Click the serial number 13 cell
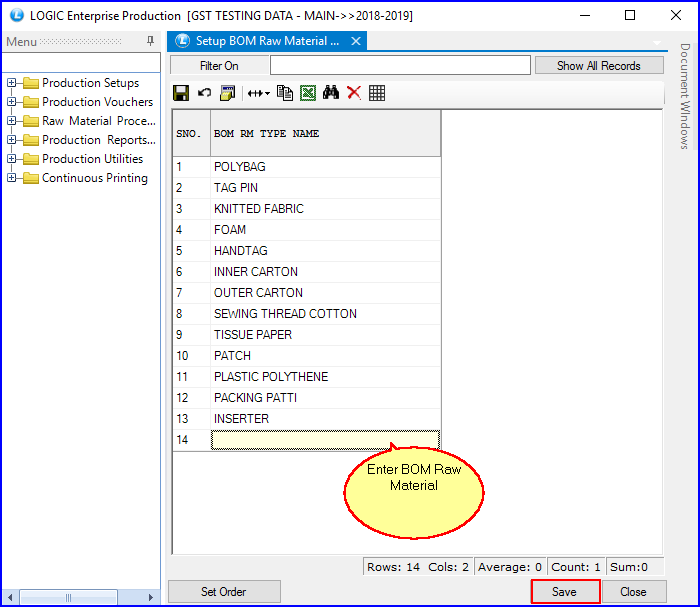 pos(192,419)
